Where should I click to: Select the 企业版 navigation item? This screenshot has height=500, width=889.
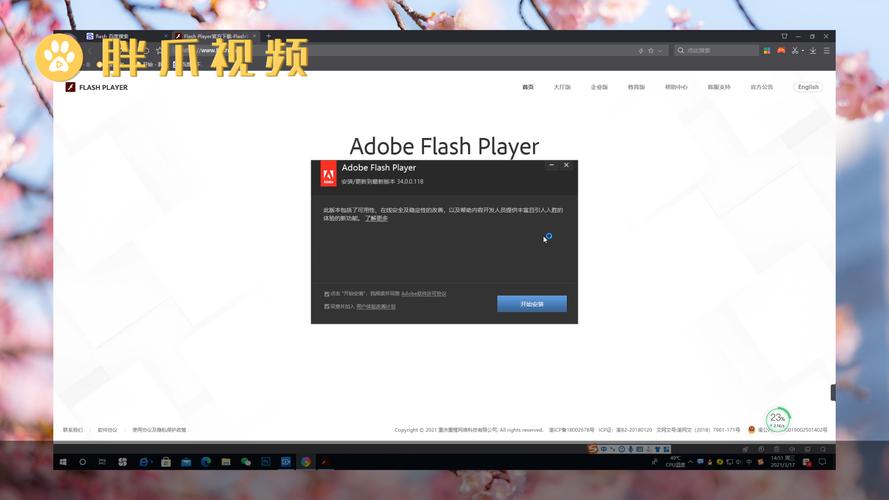click(599, 87)
